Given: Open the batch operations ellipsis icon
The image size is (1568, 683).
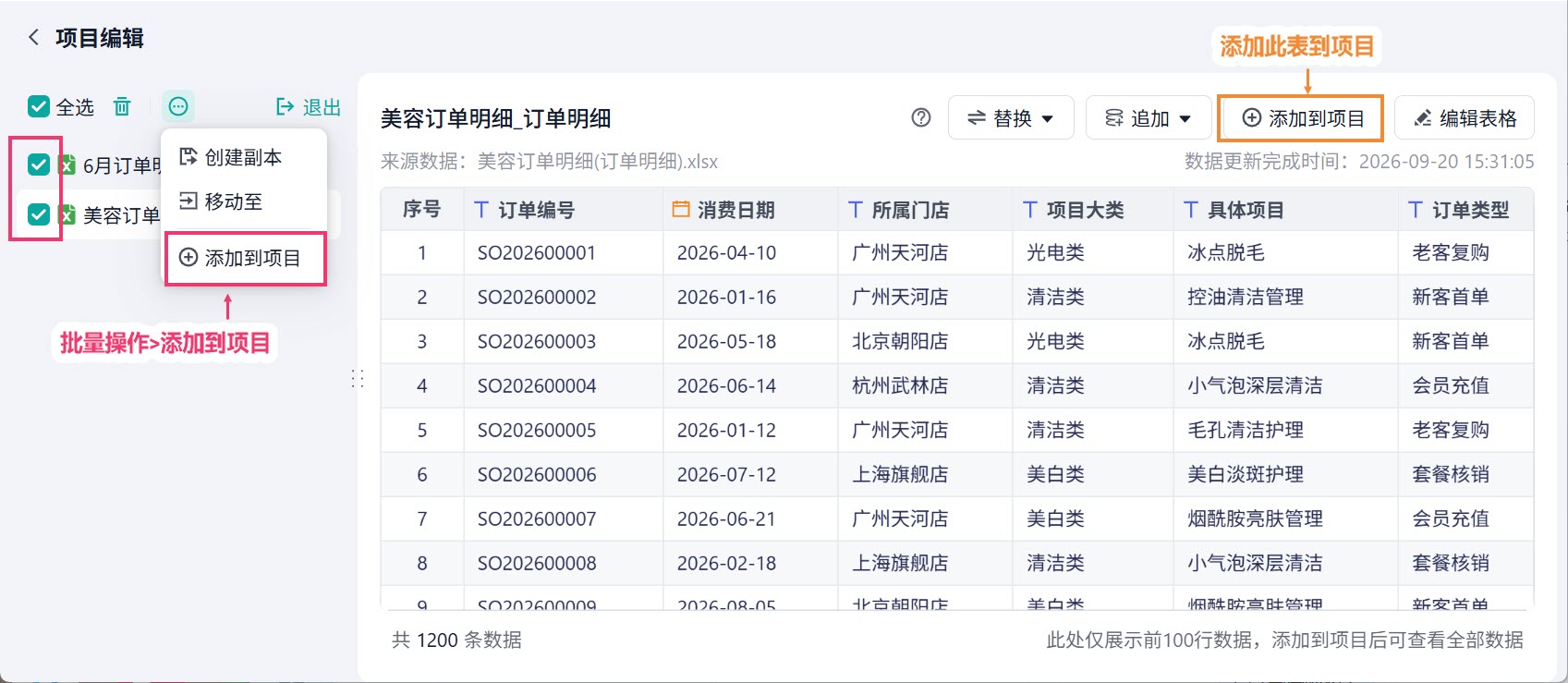Looking at the screenshot, I should coord(178,106).
